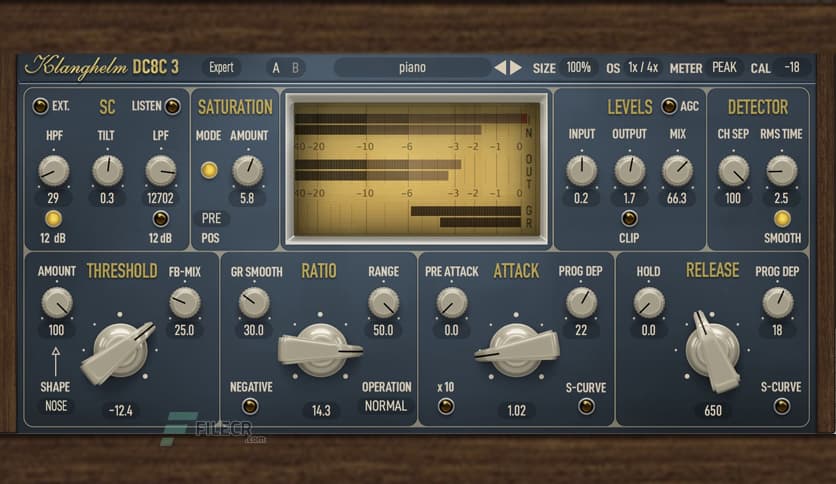Open the SIZE 100% selector
Screen dimensions: 836x484
pyautogui.click(x=578, y=68)
